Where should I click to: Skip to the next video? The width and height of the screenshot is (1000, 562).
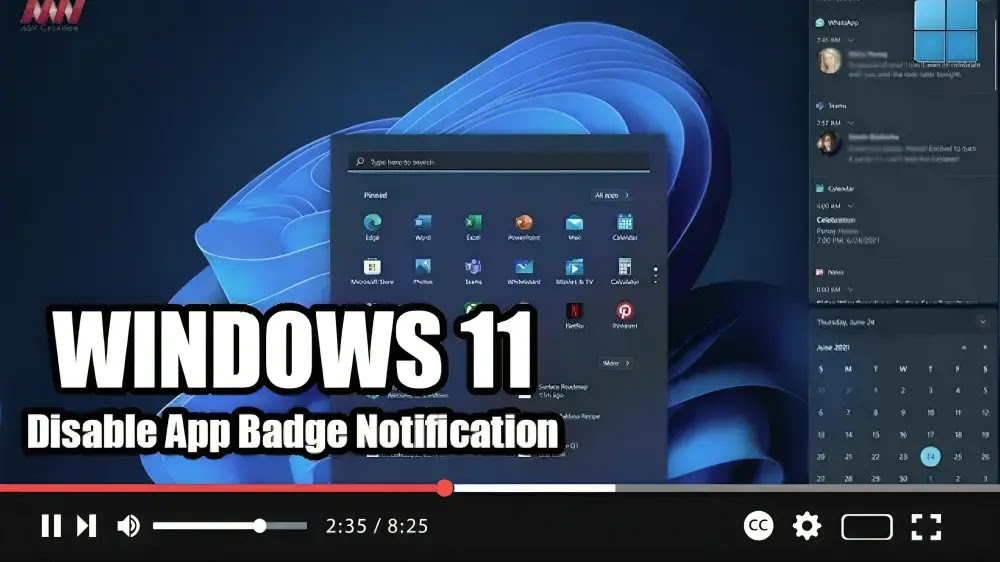coord(87,526)
